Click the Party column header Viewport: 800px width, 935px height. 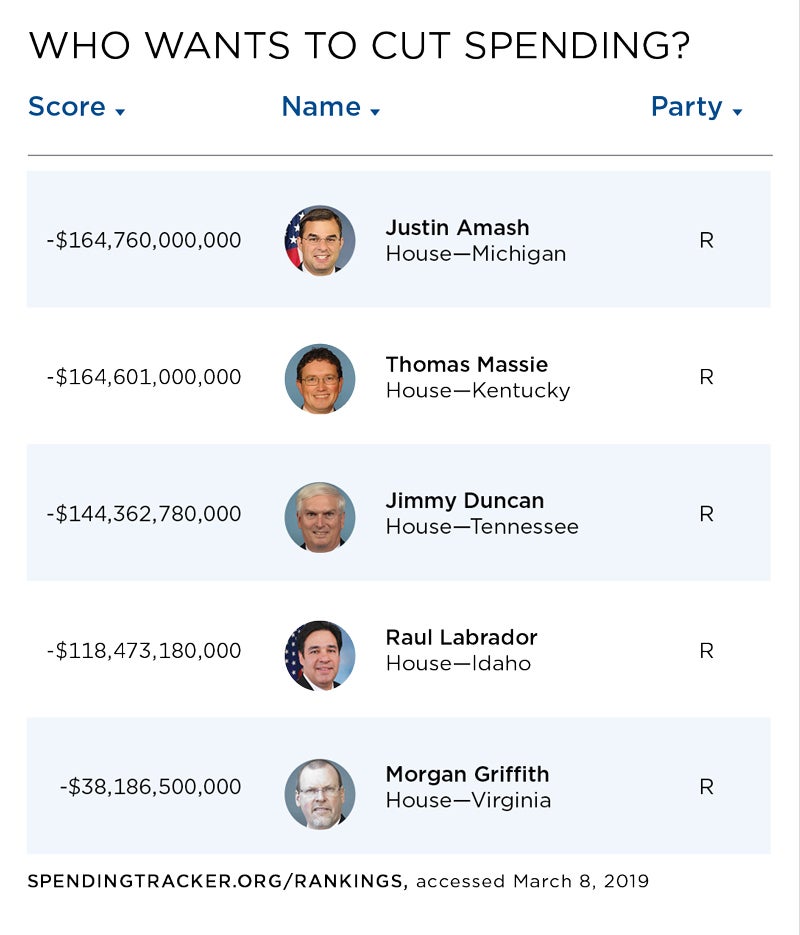point(686,107)
